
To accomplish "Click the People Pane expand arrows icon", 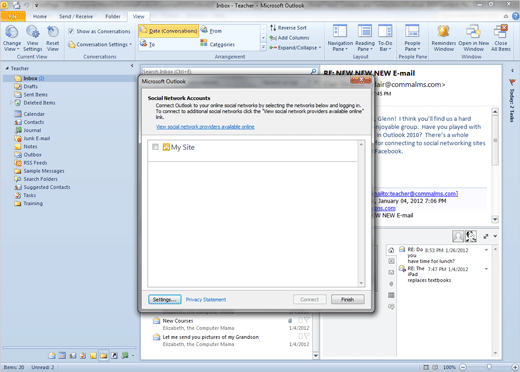I will point(486,236).
